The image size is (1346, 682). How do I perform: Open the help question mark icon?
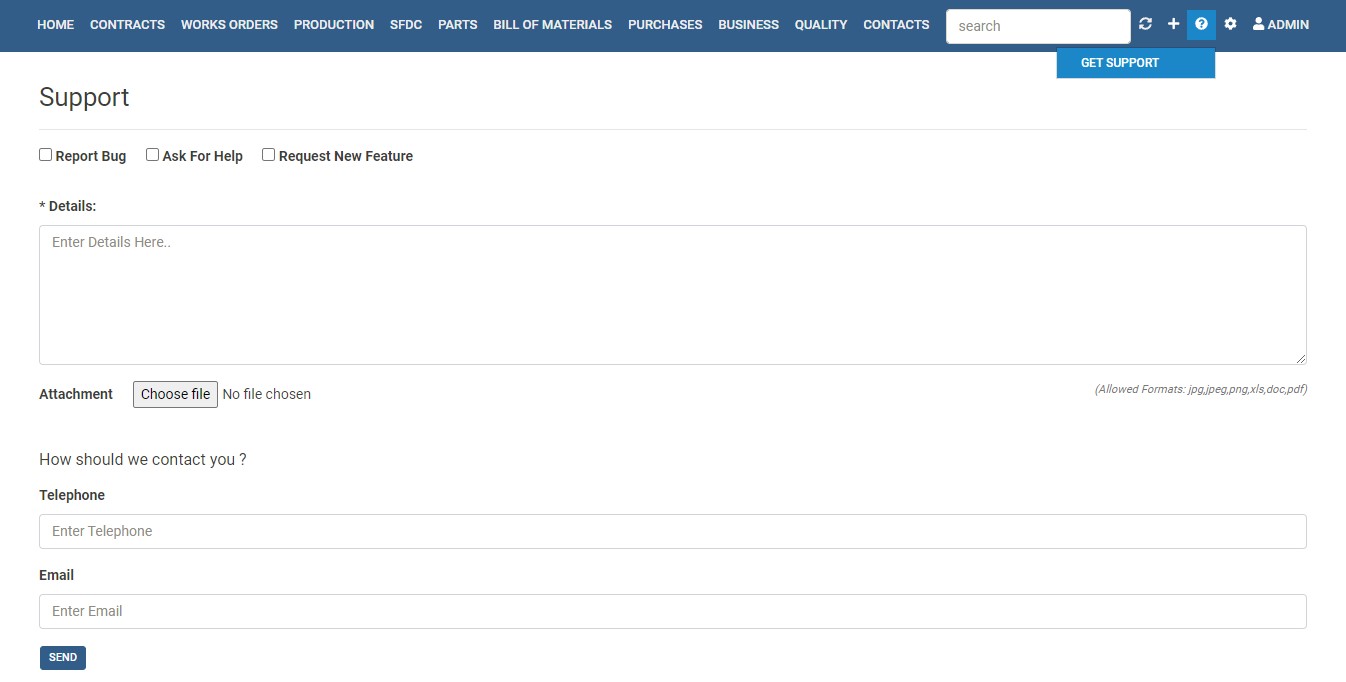click(1201, 24)
